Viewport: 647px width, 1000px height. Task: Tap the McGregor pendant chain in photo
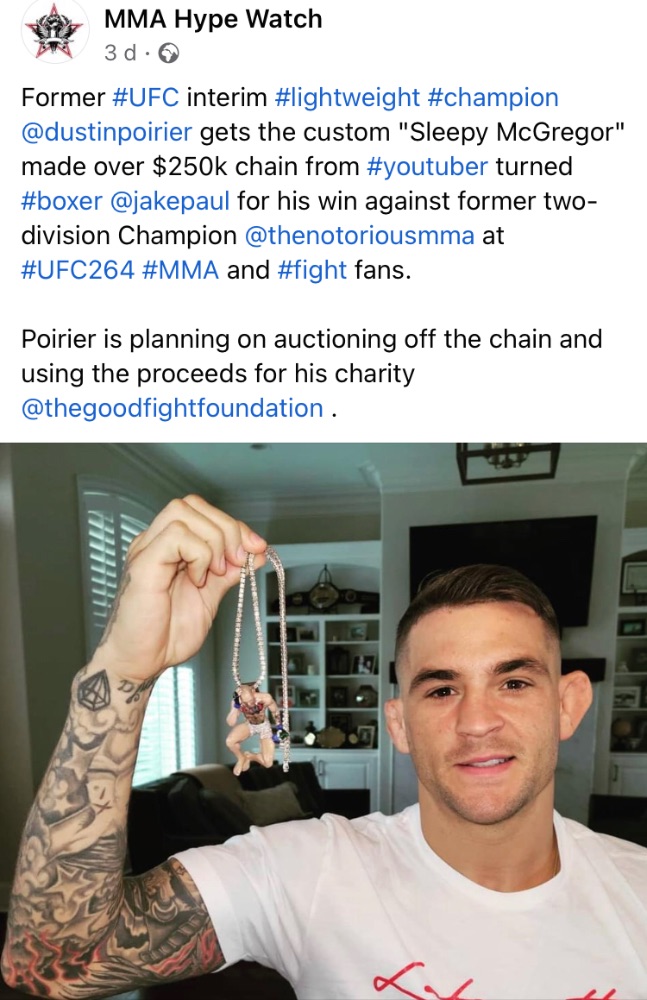tap(265, 660)
